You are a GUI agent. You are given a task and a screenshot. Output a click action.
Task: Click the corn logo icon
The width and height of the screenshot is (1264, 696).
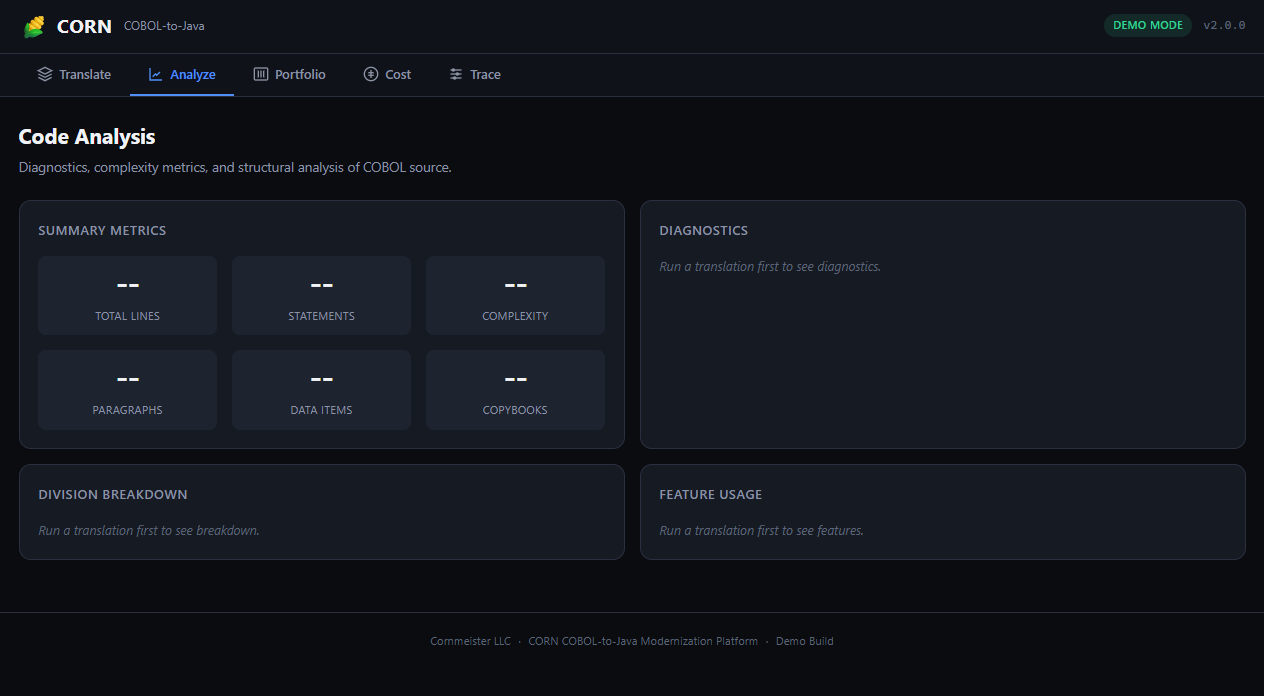tap(35, 27)
